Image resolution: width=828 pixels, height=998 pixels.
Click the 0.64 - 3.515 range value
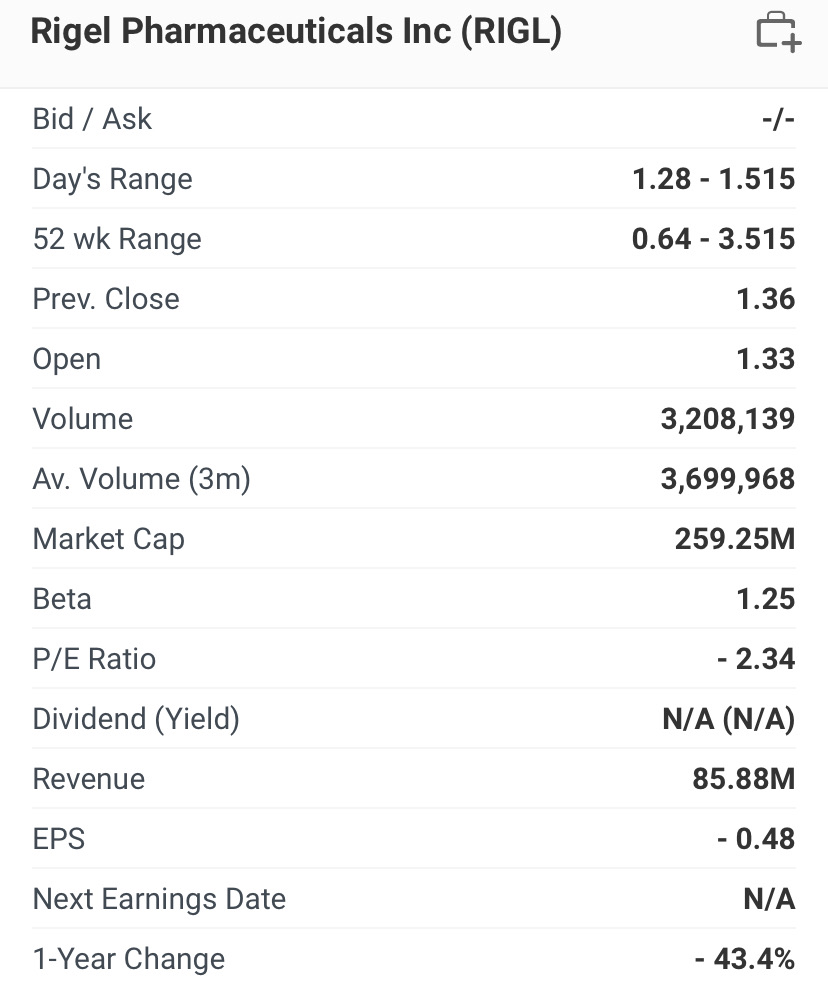click(x=713, y=239)
